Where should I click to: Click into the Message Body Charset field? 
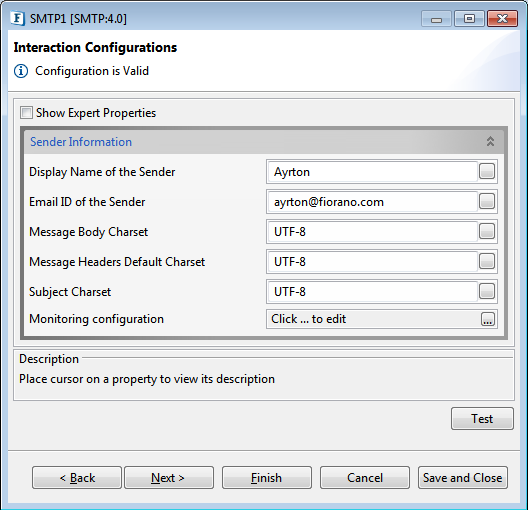pyautogui.click(x=372, y=232)
